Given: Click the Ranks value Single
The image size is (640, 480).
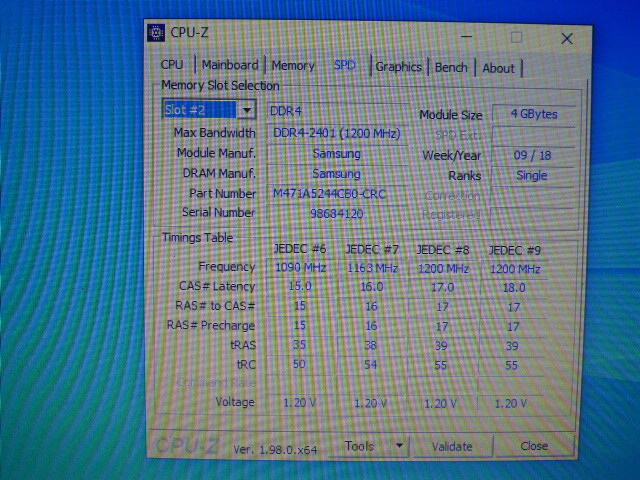Looking at the screenshot, I should point(531,176).
